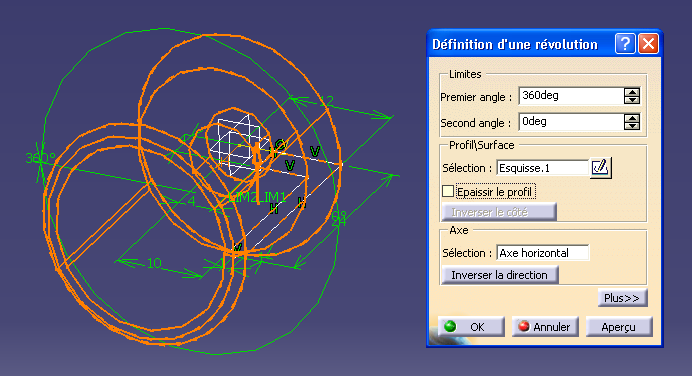This screenshot has width=692, height=376.
Task: Decrease Premier angle with the down arrow
Action: [632, 100]
